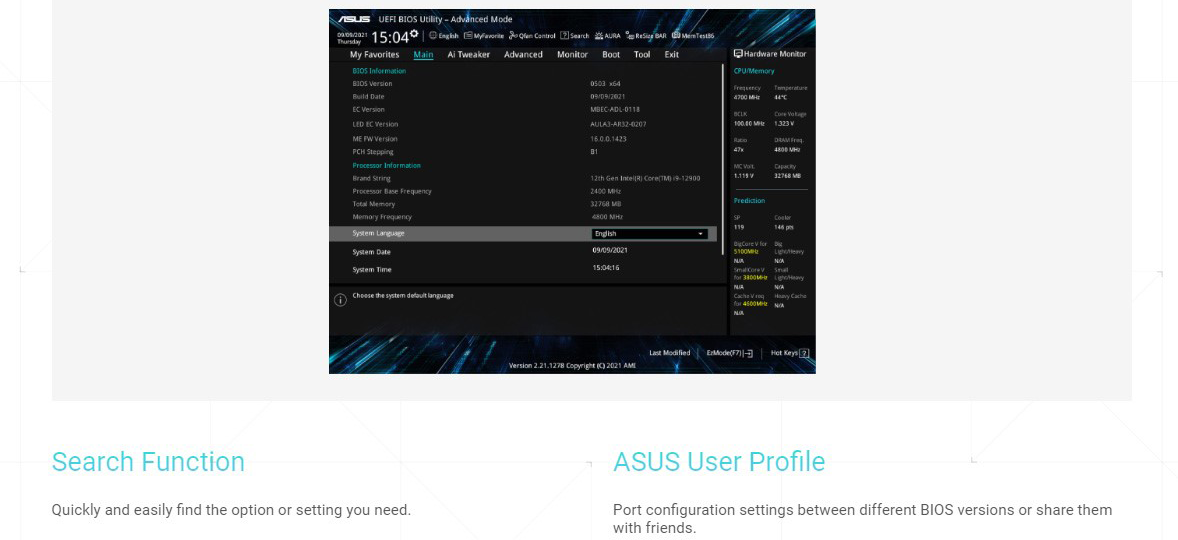Screen dimensions: 1178x540
Task: Click the BIOS Version value 0503 x64
Action: (606, 84)
